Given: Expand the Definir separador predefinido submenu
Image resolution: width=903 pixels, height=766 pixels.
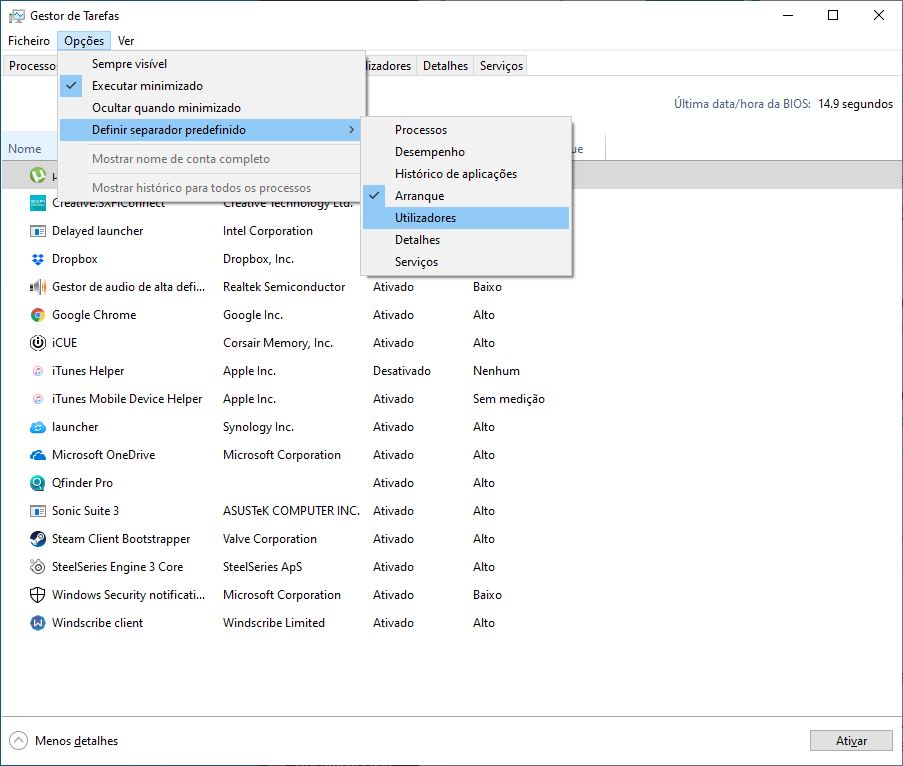Looking at the screenshot, I should (x=210, y=130).
